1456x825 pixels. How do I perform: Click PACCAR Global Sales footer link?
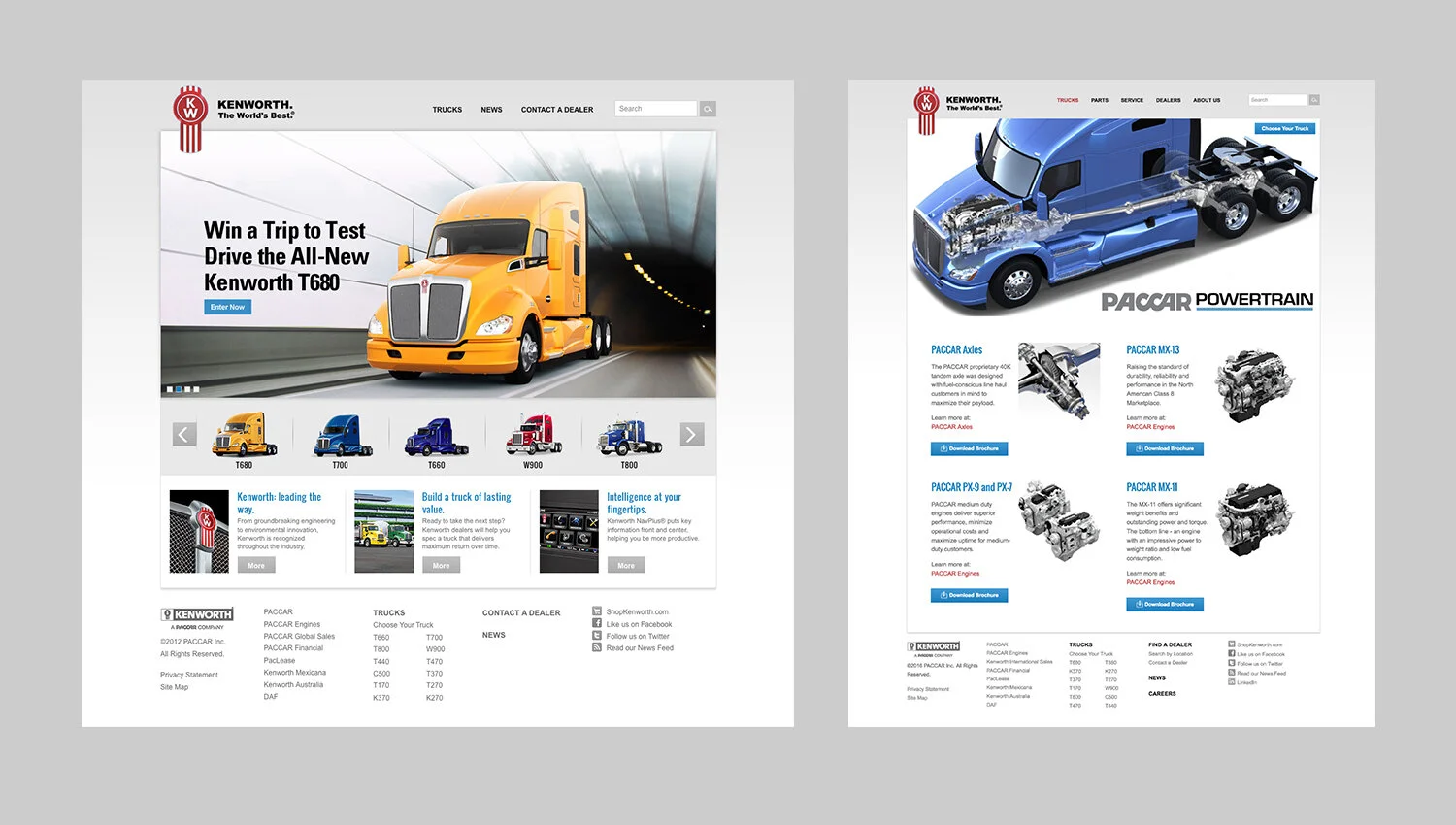tap(299, 637)
